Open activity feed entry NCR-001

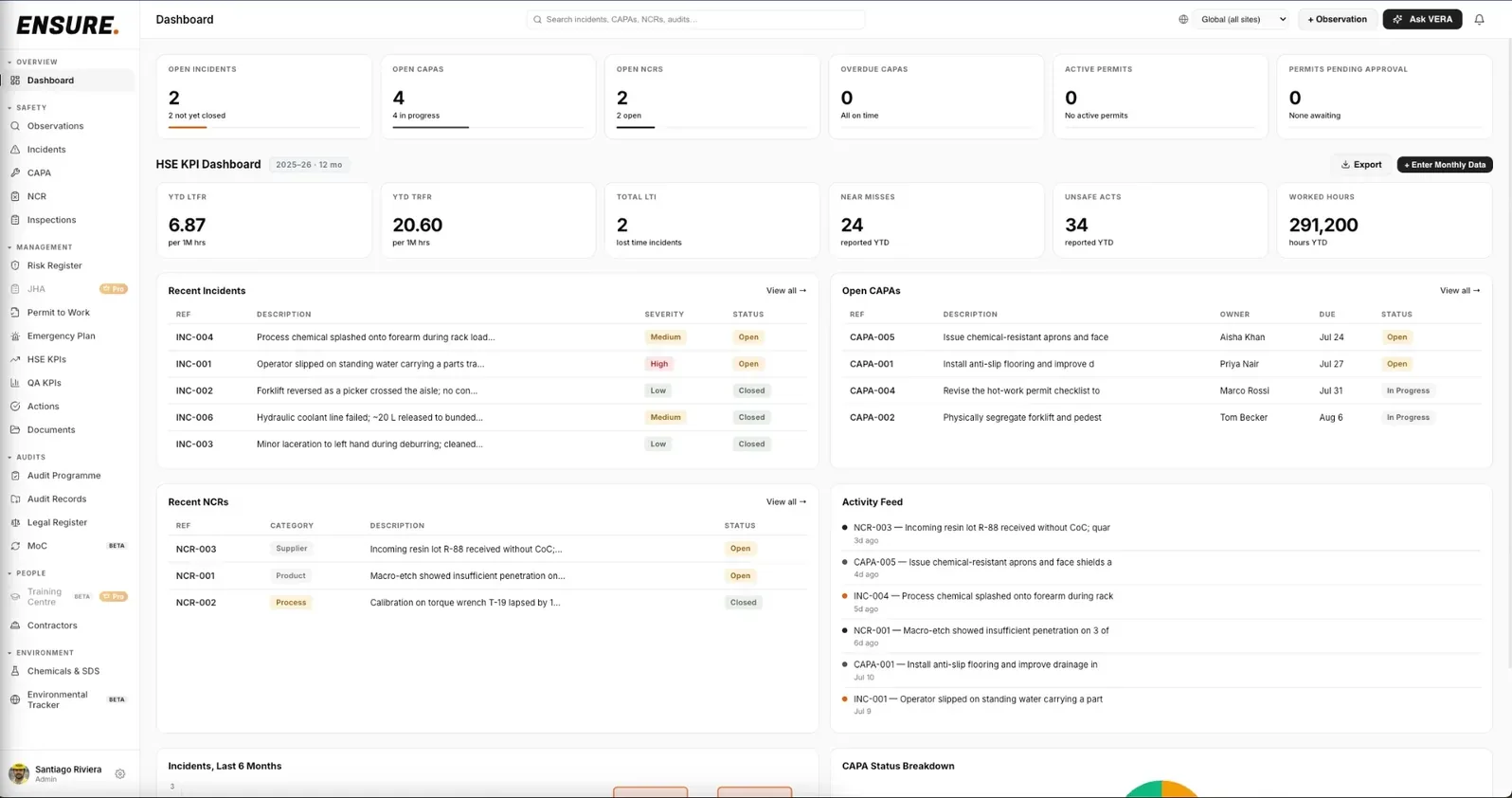tap(1161, 636)
